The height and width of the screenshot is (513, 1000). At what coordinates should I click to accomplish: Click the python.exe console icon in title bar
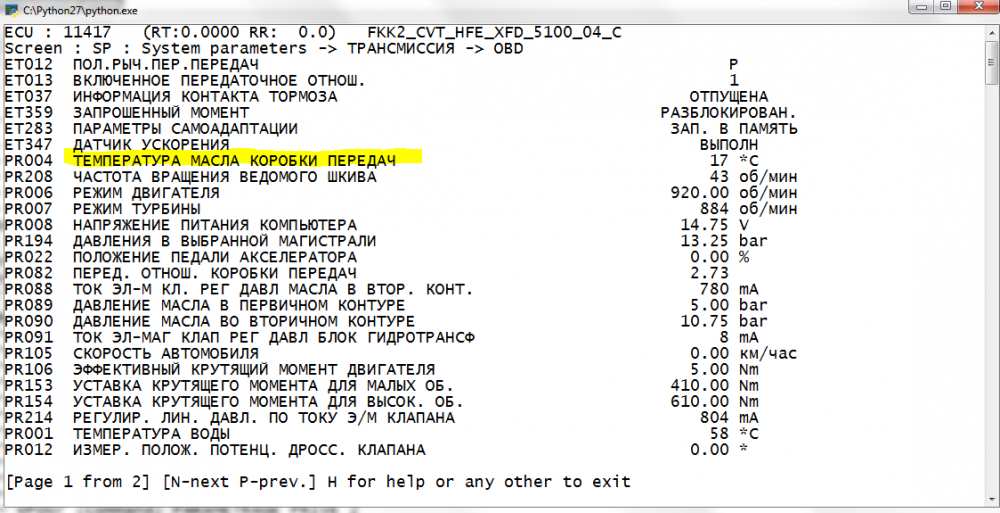click(10, 10)
